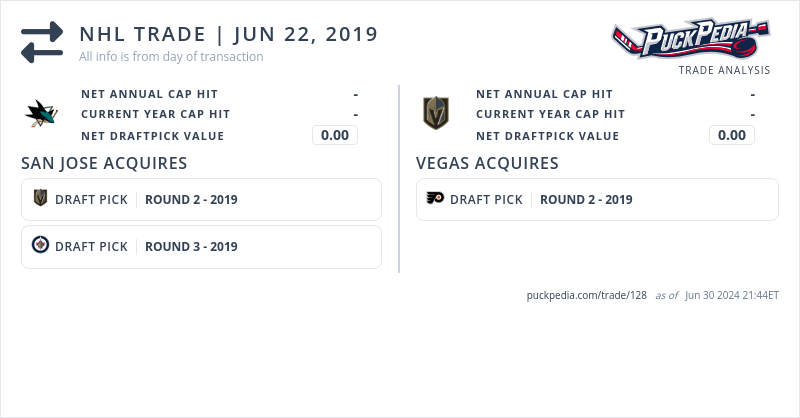Click the PuckPedia logo
This screenshot has width=800, height=418.
pyautogui.click(x=691, y=40)
